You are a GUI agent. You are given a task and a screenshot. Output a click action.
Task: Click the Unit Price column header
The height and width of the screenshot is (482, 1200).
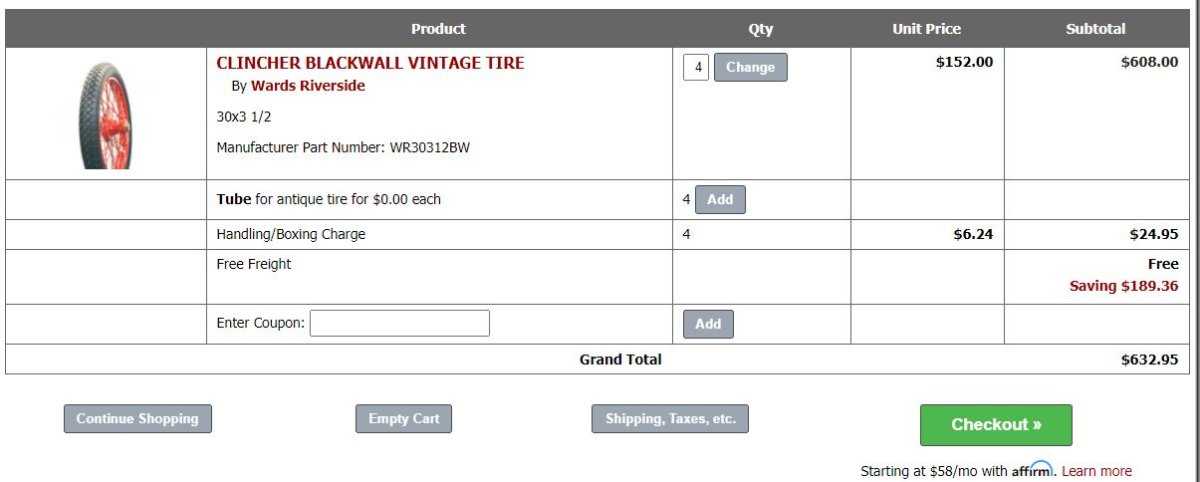click(926, 29)
